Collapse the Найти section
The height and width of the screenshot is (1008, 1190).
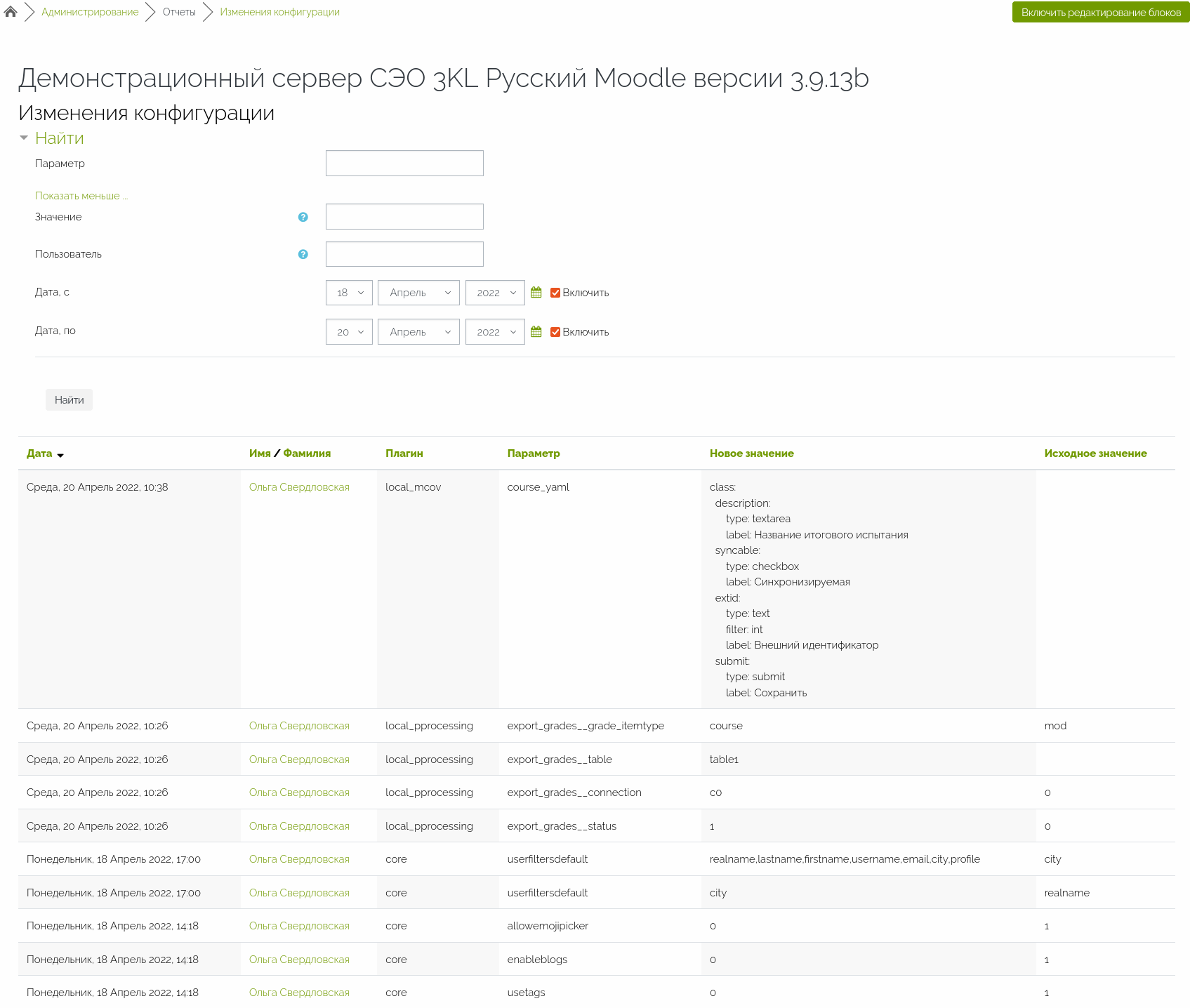point(25,138)
